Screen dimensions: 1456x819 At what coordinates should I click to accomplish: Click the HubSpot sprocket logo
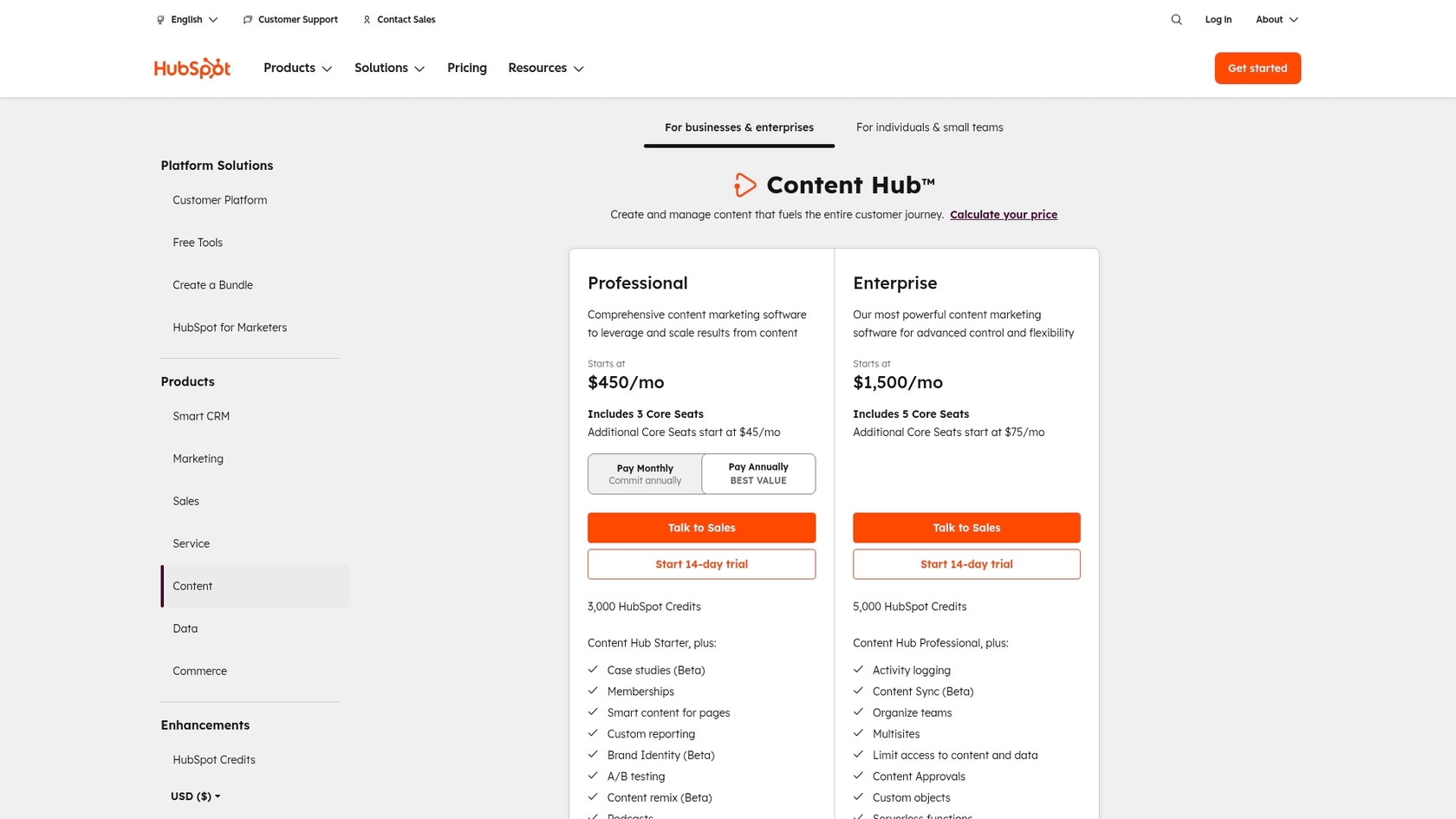tap(192, 68)
